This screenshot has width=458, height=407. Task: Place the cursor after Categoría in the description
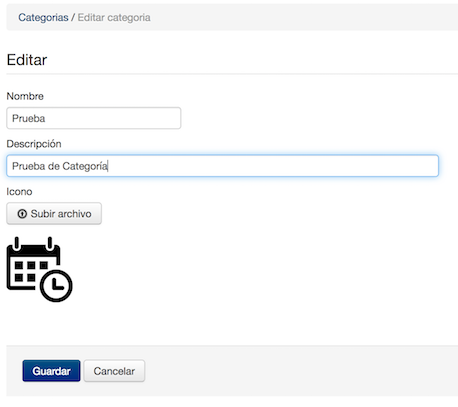point(108,166)
